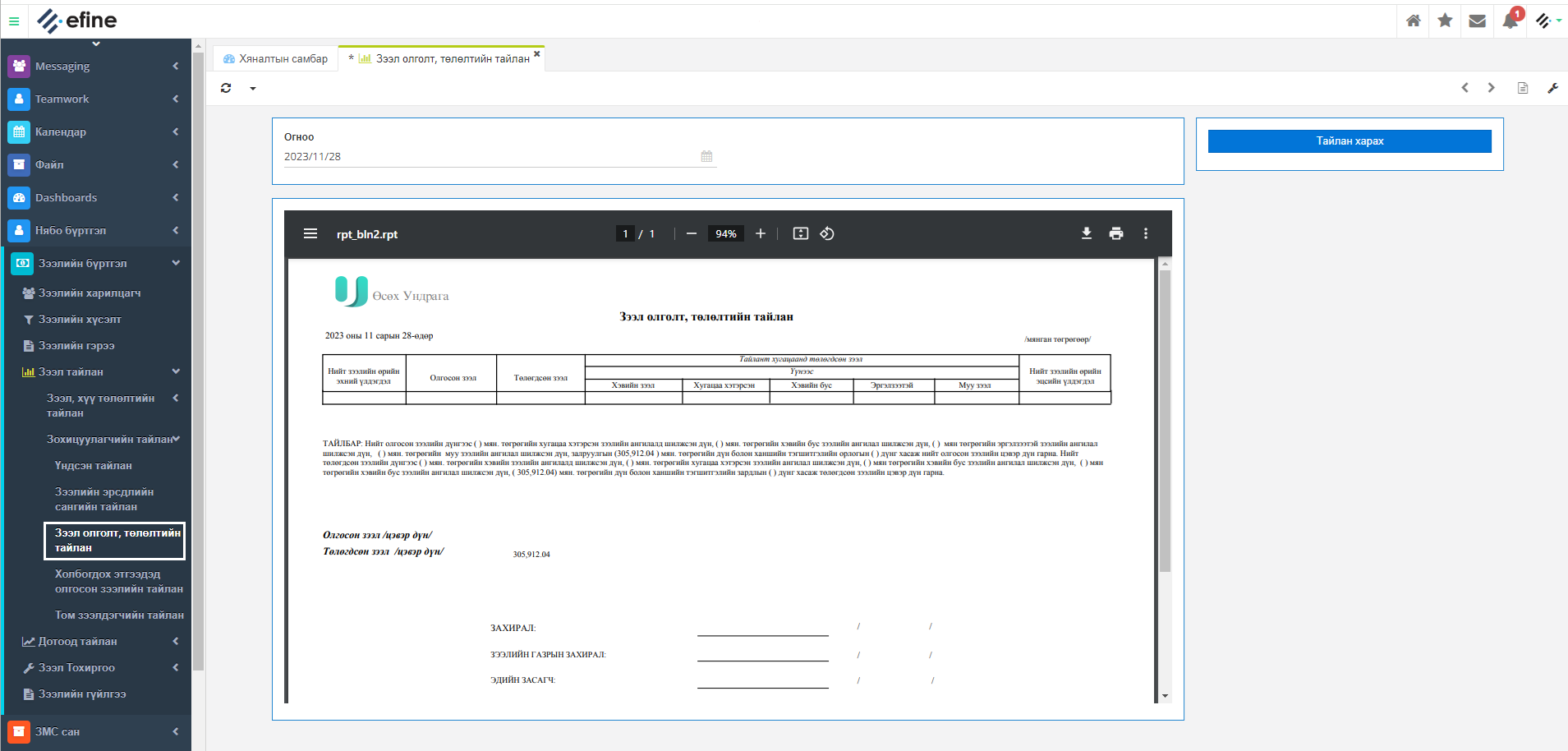Open PDF viewer more actions menu
This screenshot has height=751, width=1568.
[x=1146, y=233]
